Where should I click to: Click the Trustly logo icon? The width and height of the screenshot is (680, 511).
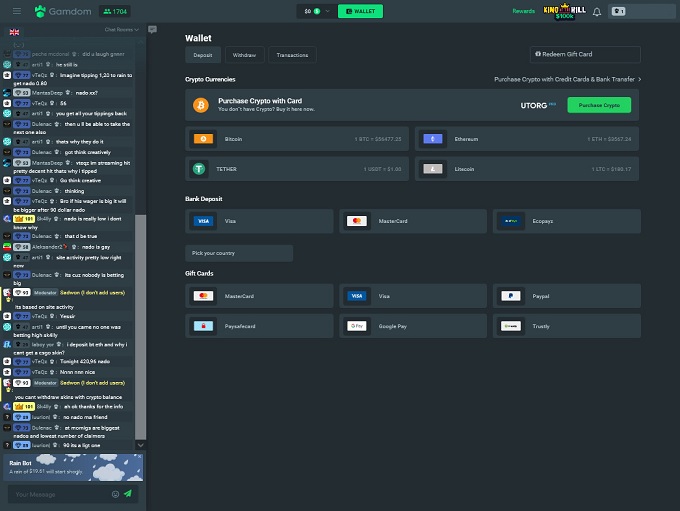click(x=511, y=326)
